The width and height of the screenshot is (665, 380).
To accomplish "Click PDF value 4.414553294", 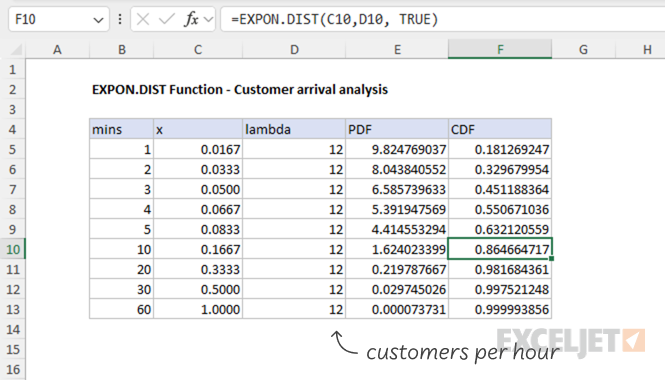I will coord(397,229).
